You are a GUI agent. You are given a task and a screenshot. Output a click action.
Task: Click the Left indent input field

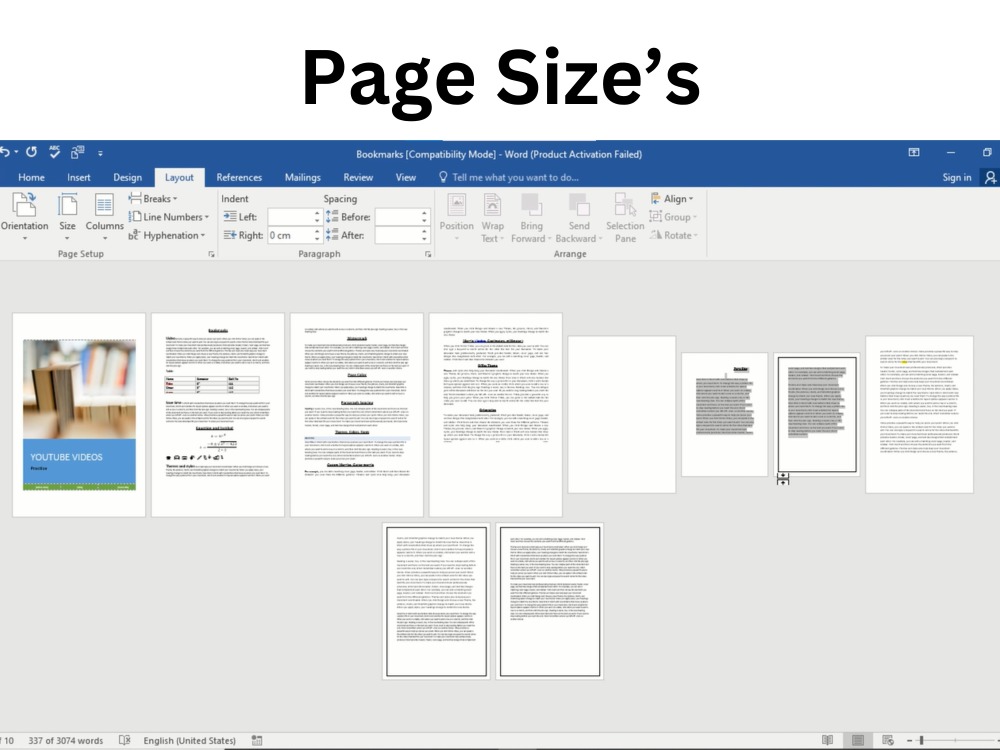click(290, 217)
